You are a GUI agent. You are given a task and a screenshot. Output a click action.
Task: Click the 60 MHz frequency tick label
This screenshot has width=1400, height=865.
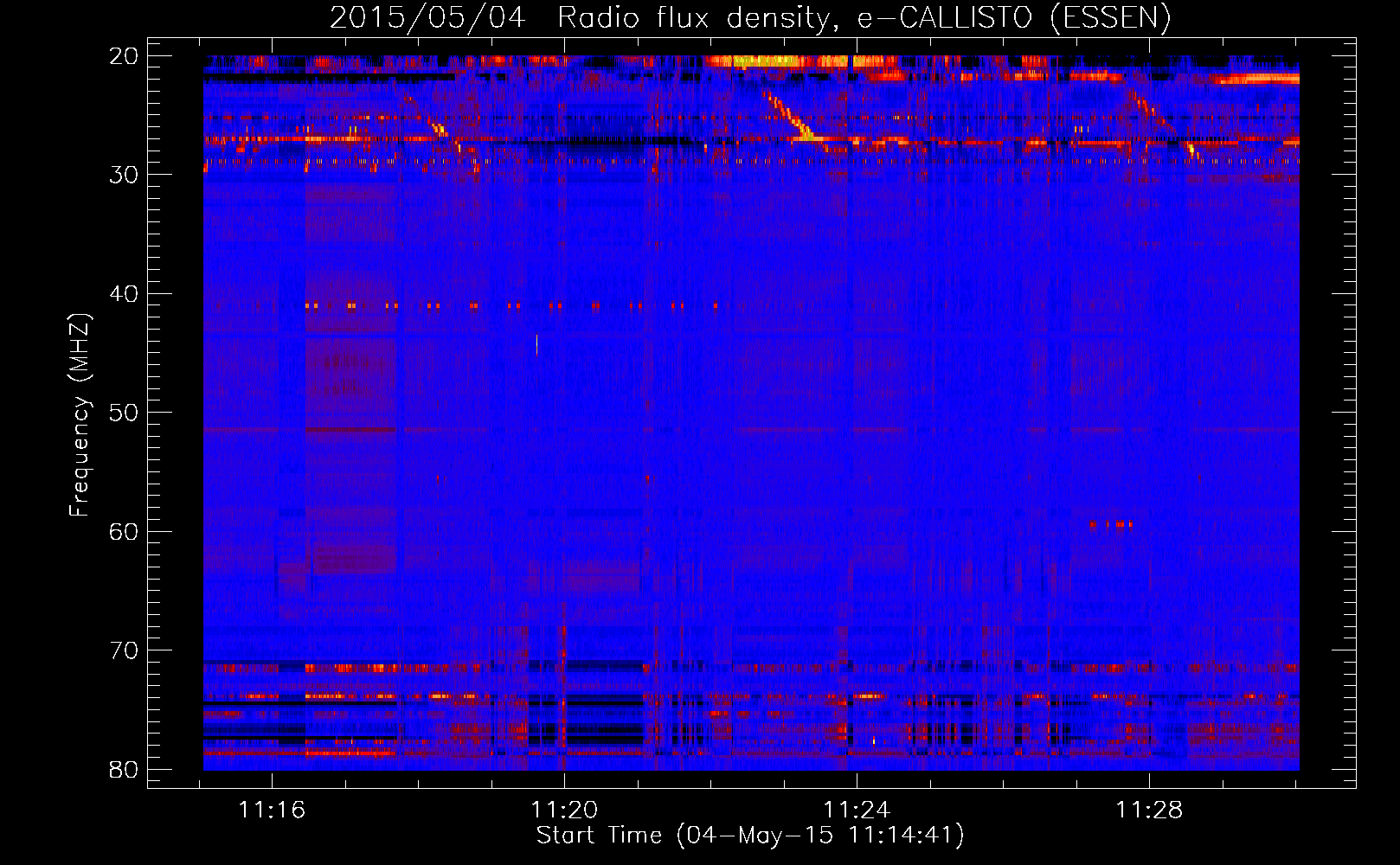coord(124,531)
